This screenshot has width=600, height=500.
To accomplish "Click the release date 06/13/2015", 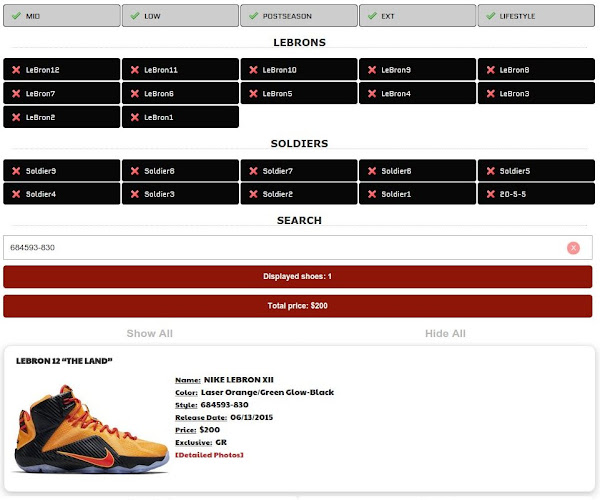I will (x=251, y=417).
